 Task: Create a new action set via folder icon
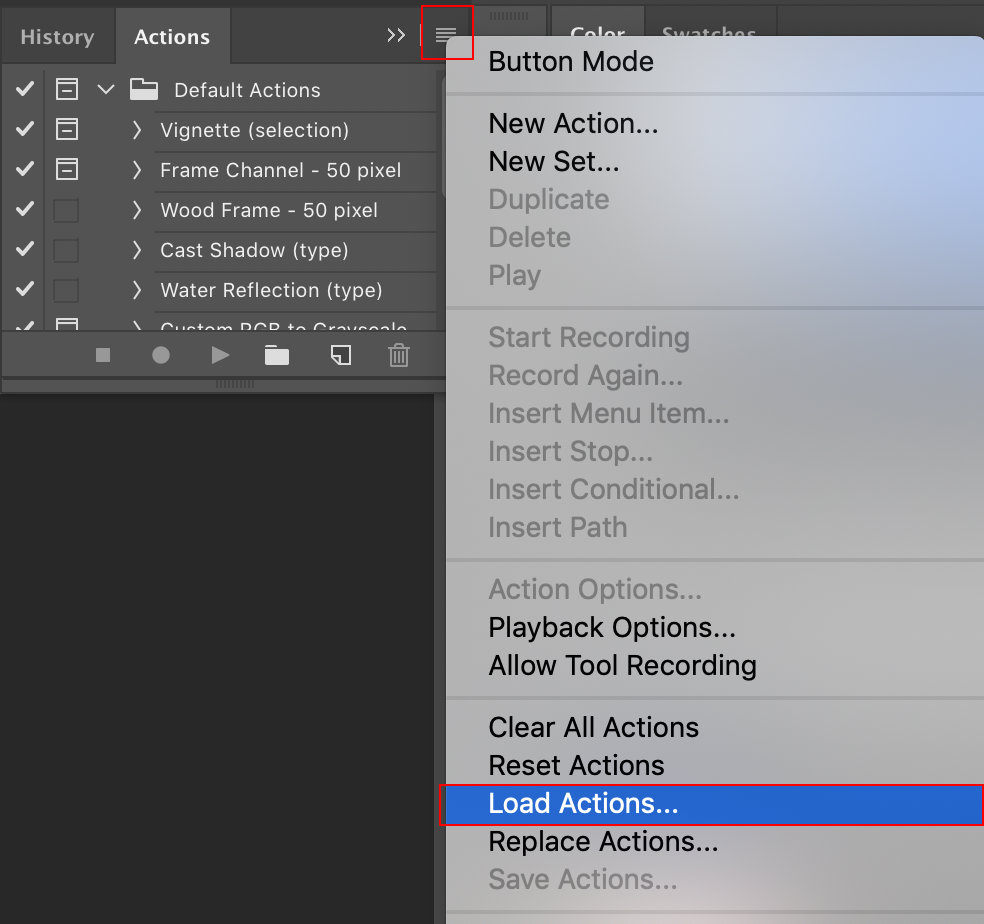277,355
